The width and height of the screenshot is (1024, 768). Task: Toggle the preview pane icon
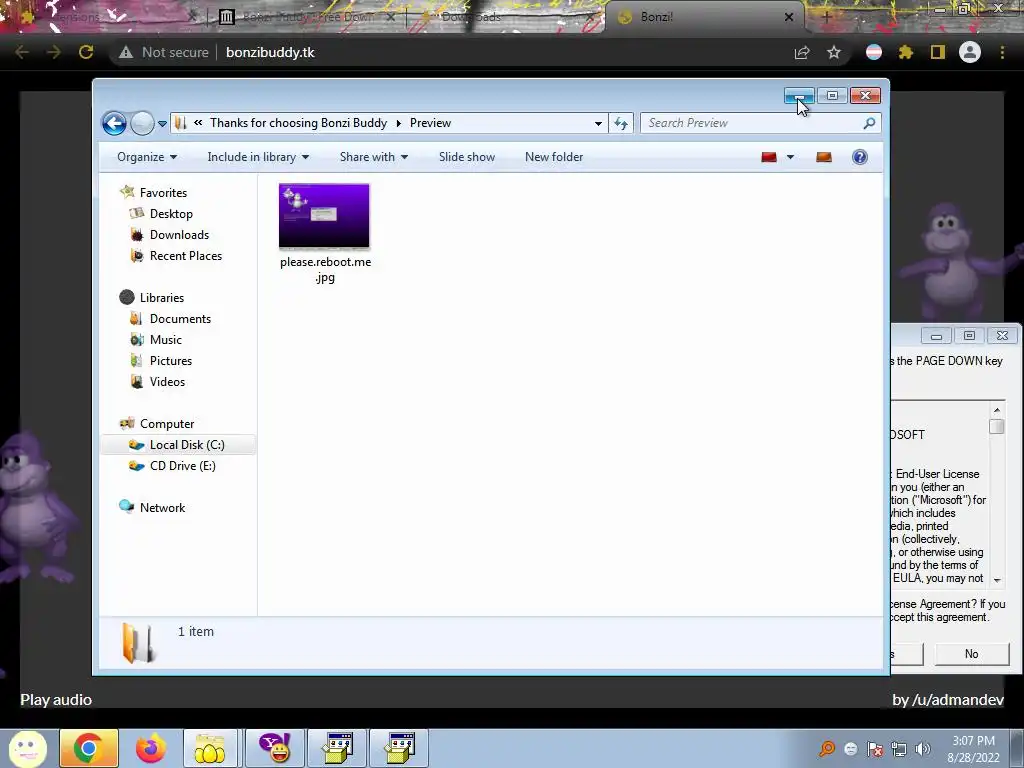(824, 157)
